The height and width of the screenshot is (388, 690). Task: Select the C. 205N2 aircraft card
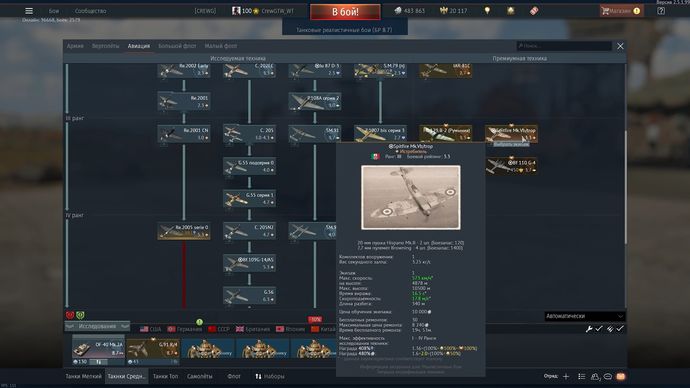pyautogui.click(x=250, y=231)
